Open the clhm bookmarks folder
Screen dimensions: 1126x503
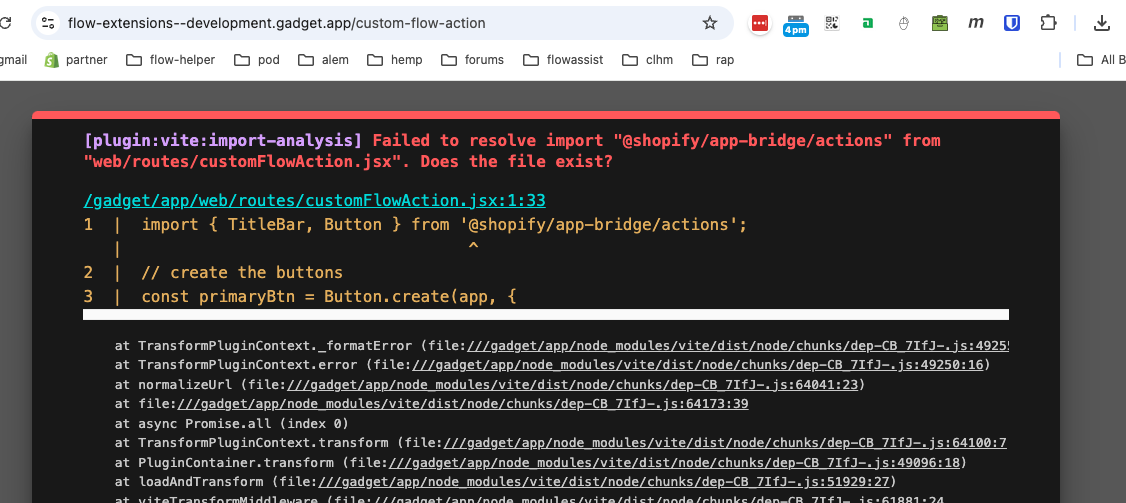point(647,60)
